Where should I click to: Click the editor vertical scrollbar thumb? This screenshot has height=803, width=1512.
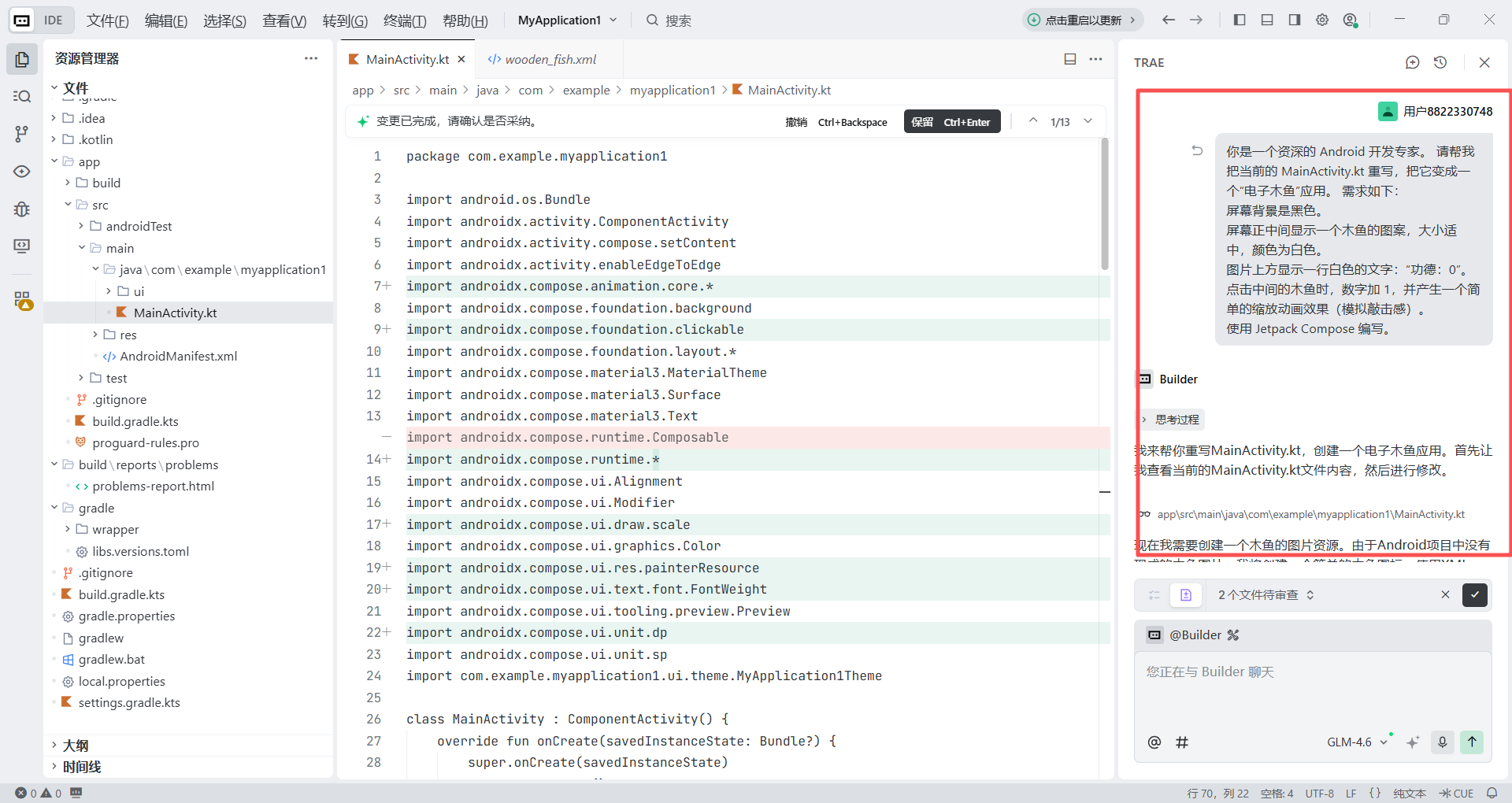click(1104, 205)
